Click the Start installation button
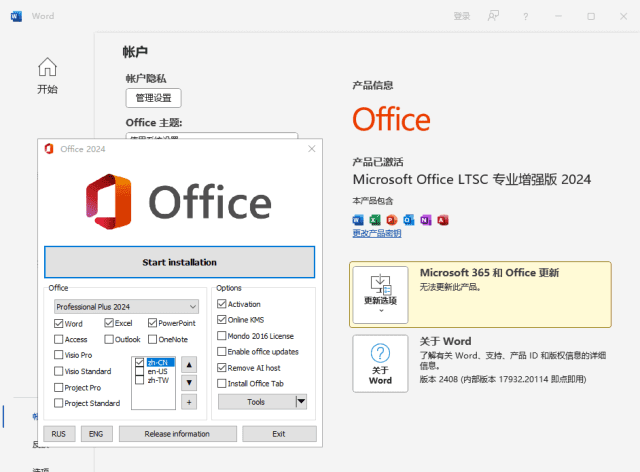Screen dimensions: 640x472 [180, 262]
